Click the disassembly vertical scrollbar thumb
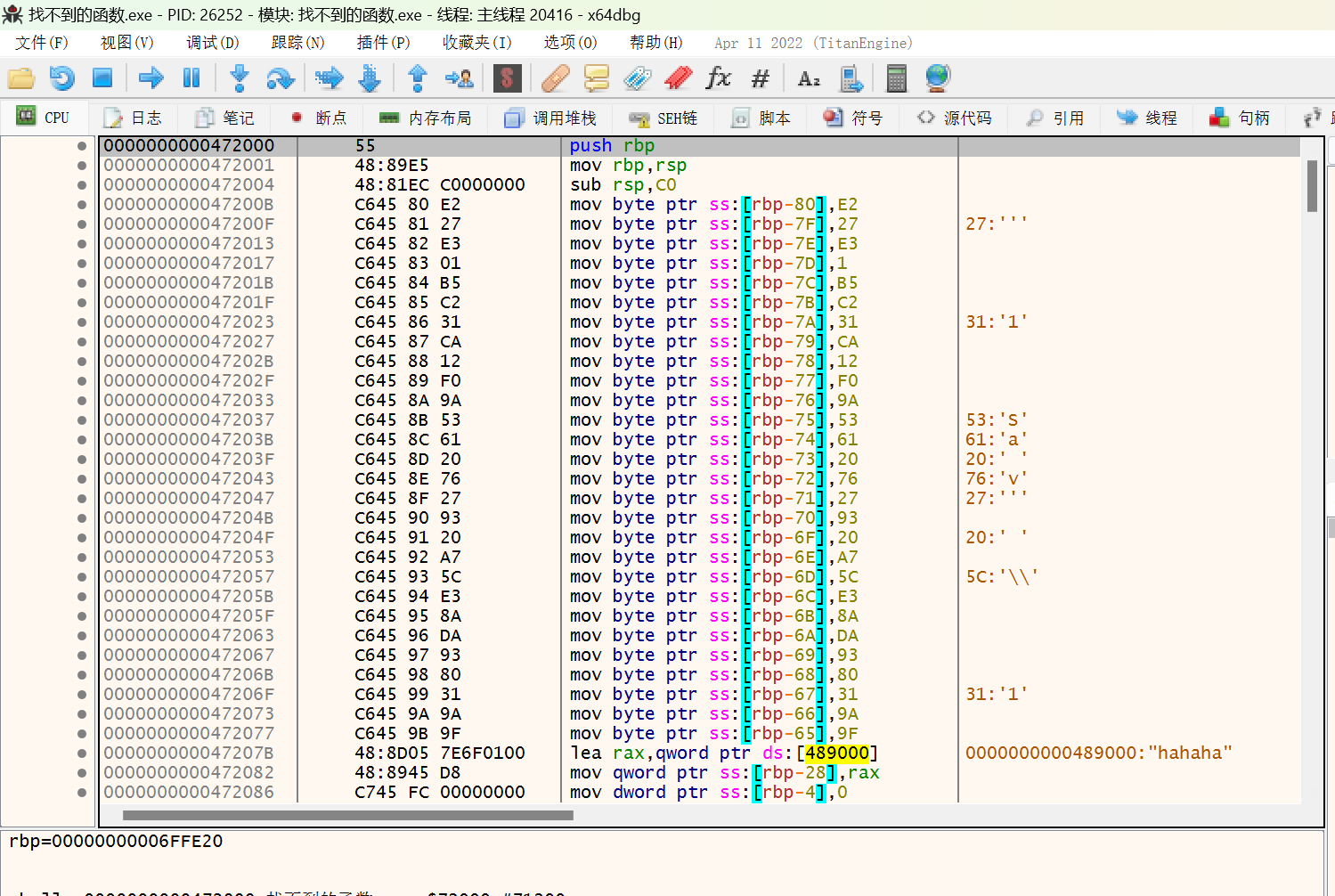1335x896 pixels. [1312, 185]
